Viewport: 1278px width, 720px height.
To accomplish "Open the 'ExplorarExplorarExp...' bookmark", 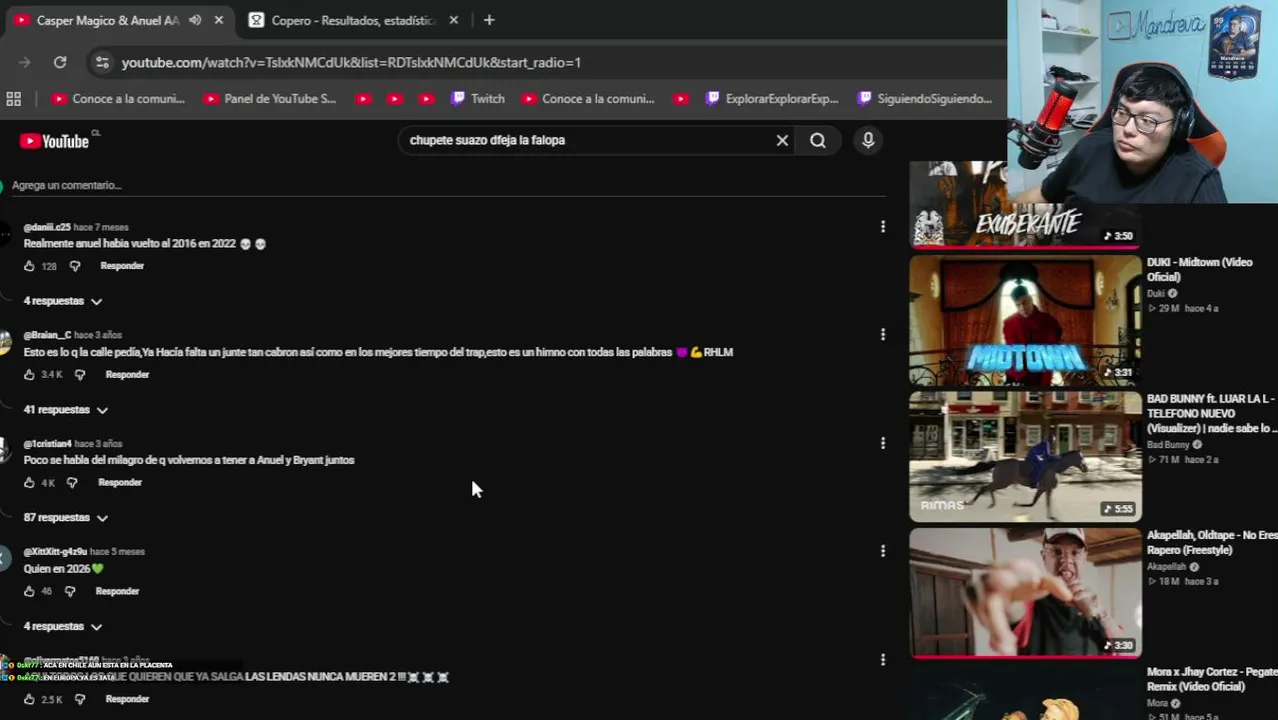I will coord(772,99).
